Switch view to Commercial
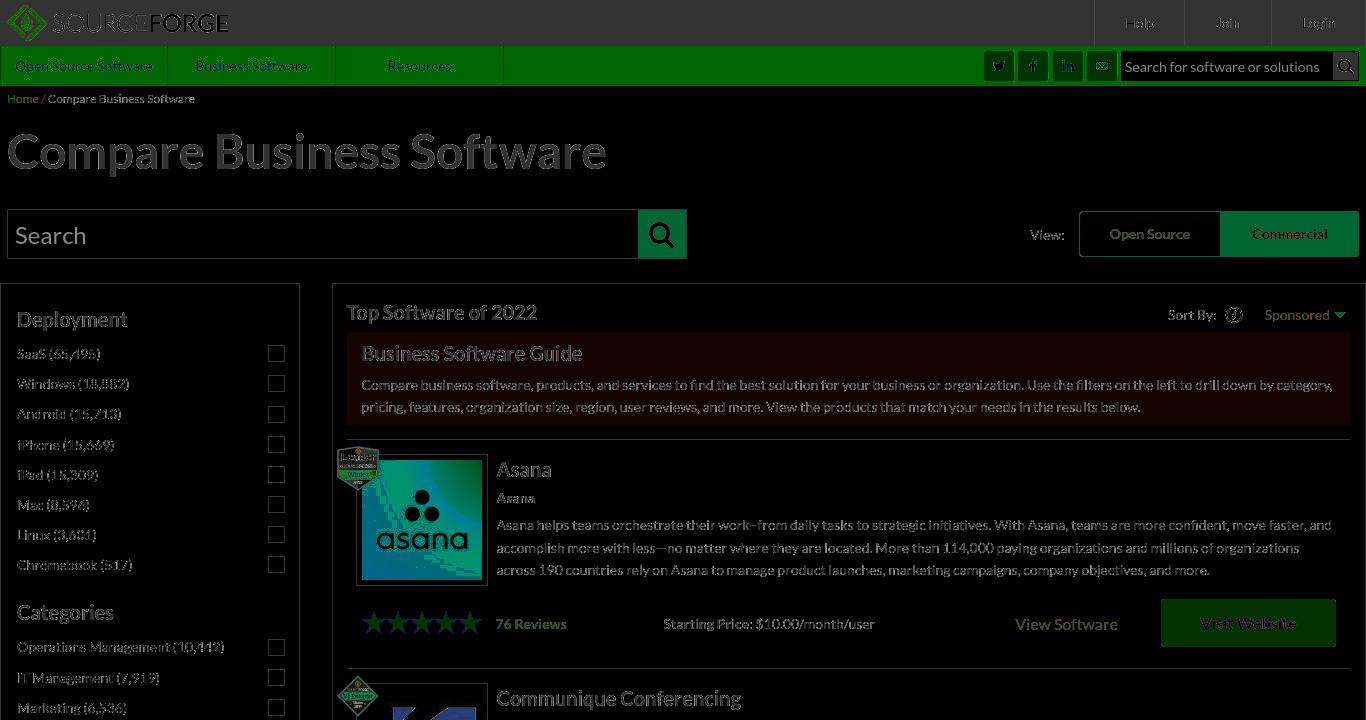The height and width of the screenshot is (720, 1366). click(1290, 234)
